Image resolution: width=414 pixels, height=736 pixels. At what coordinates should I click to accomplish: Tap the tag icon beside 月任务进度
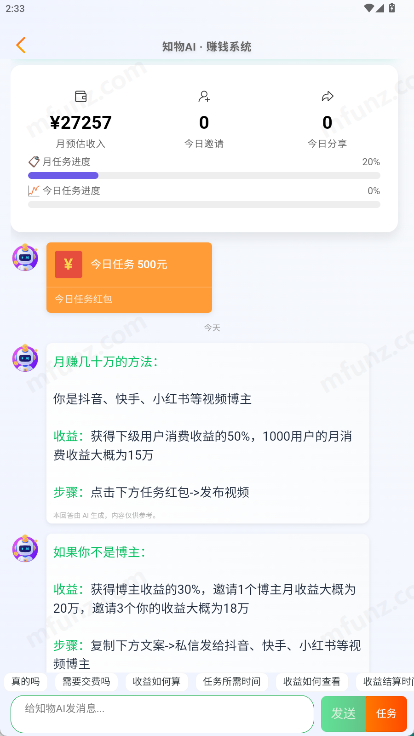pos(34,162)
